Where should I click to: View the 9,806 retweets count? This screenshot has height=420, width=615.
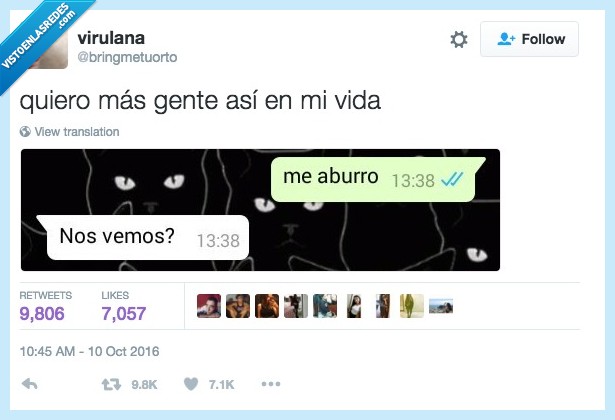42,313
